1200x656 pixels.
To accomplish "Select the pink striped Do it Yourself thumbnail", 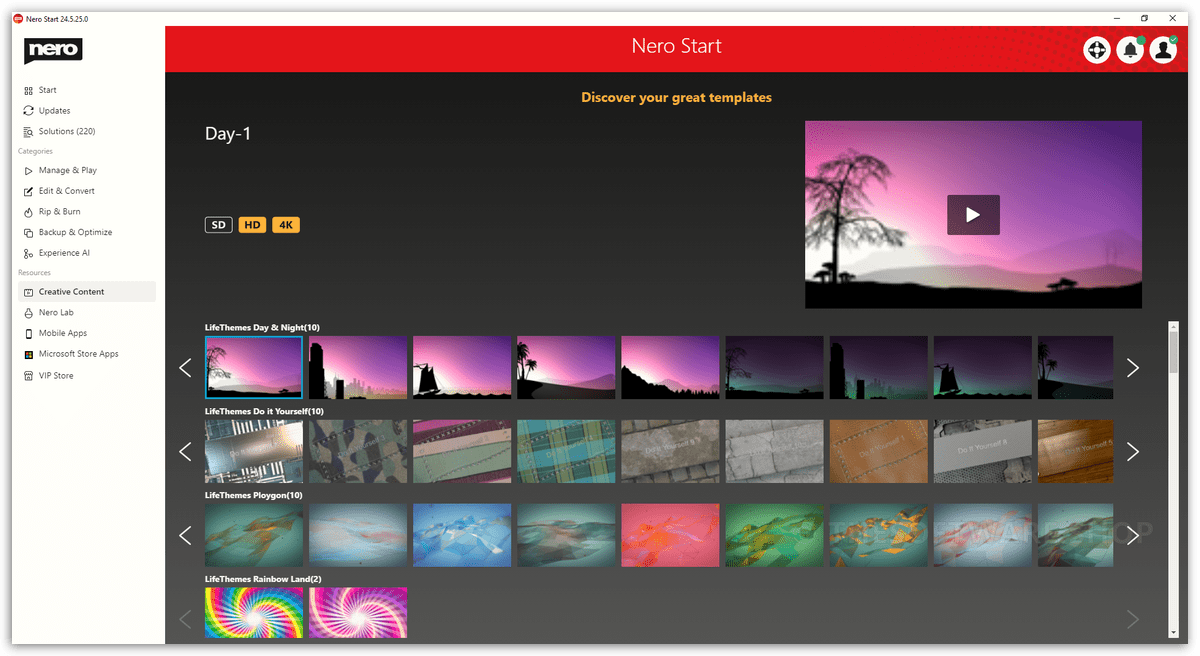I will tap(462, 452).
